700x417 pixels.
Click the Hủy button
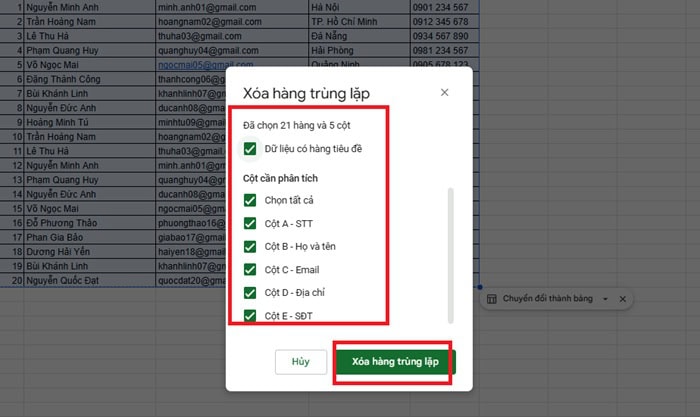(300, 362)
